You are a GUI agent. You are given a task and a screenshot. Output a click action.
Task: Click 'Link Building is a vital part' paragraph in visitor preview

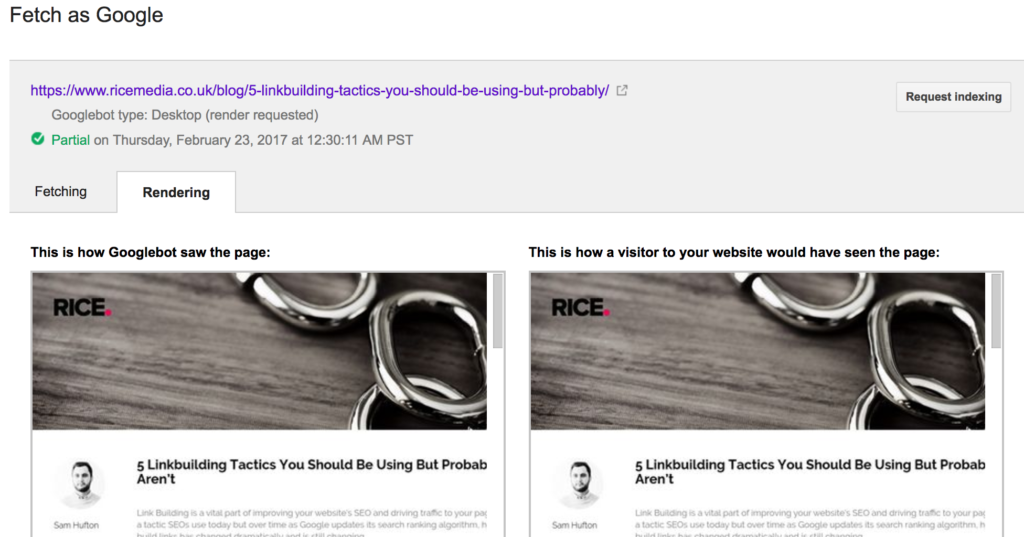(x=810, y=523)
